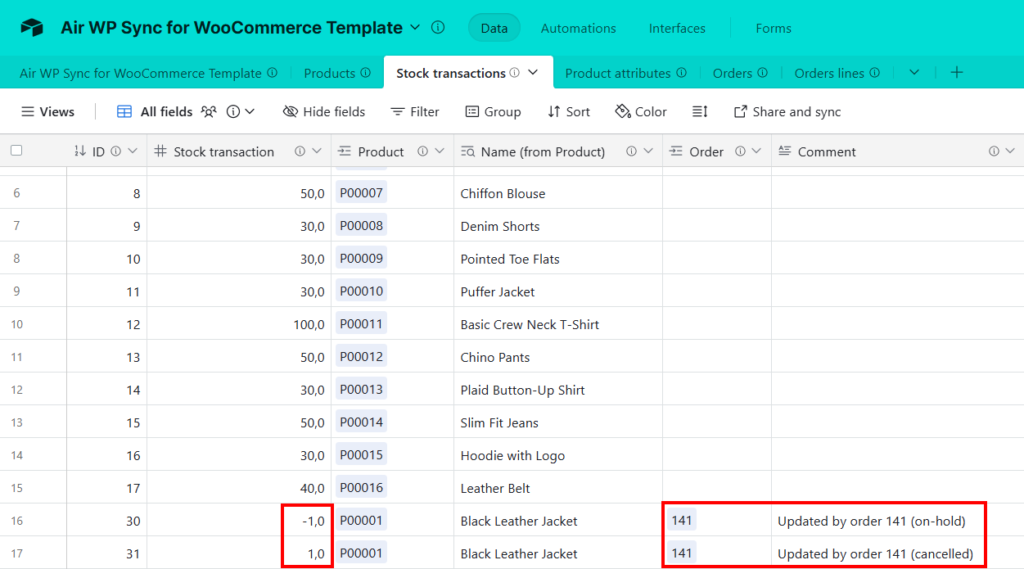Screen dimensions: 1024x569
Task: Select the Orders table tab
Action: pyautogui.click(x=732, y=73)
